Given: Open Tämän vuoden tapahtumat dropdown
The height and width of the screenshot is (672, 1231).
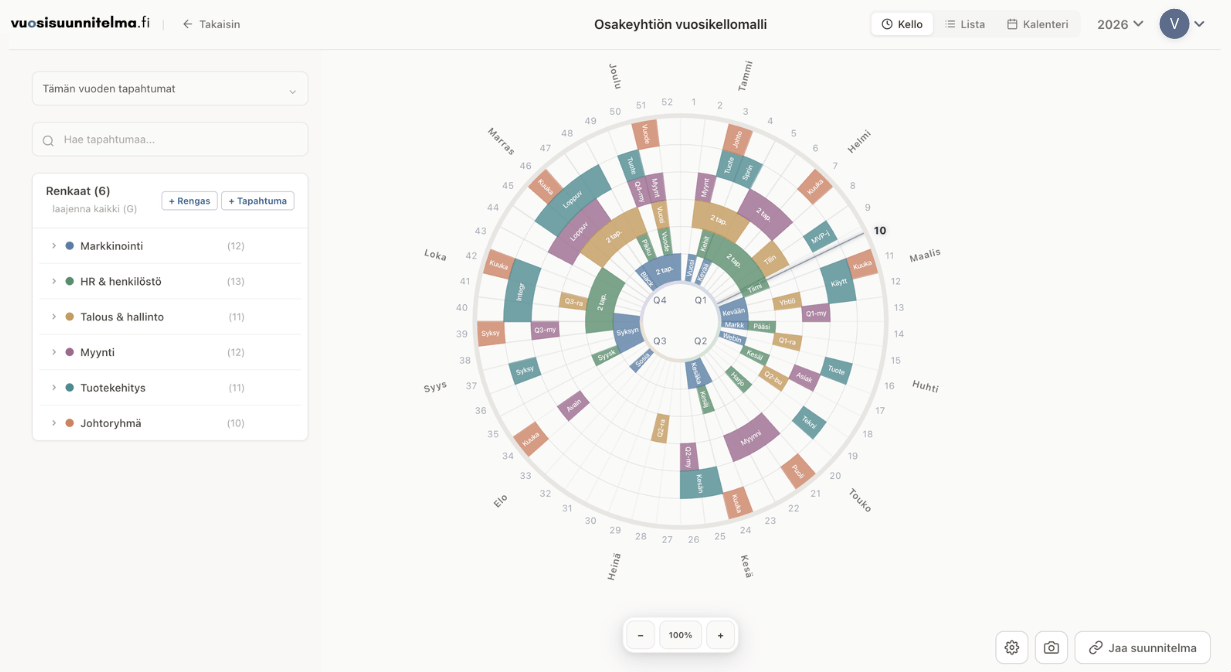Looking at the screenshot, I should pyautogui.click(x=170, y=89).
